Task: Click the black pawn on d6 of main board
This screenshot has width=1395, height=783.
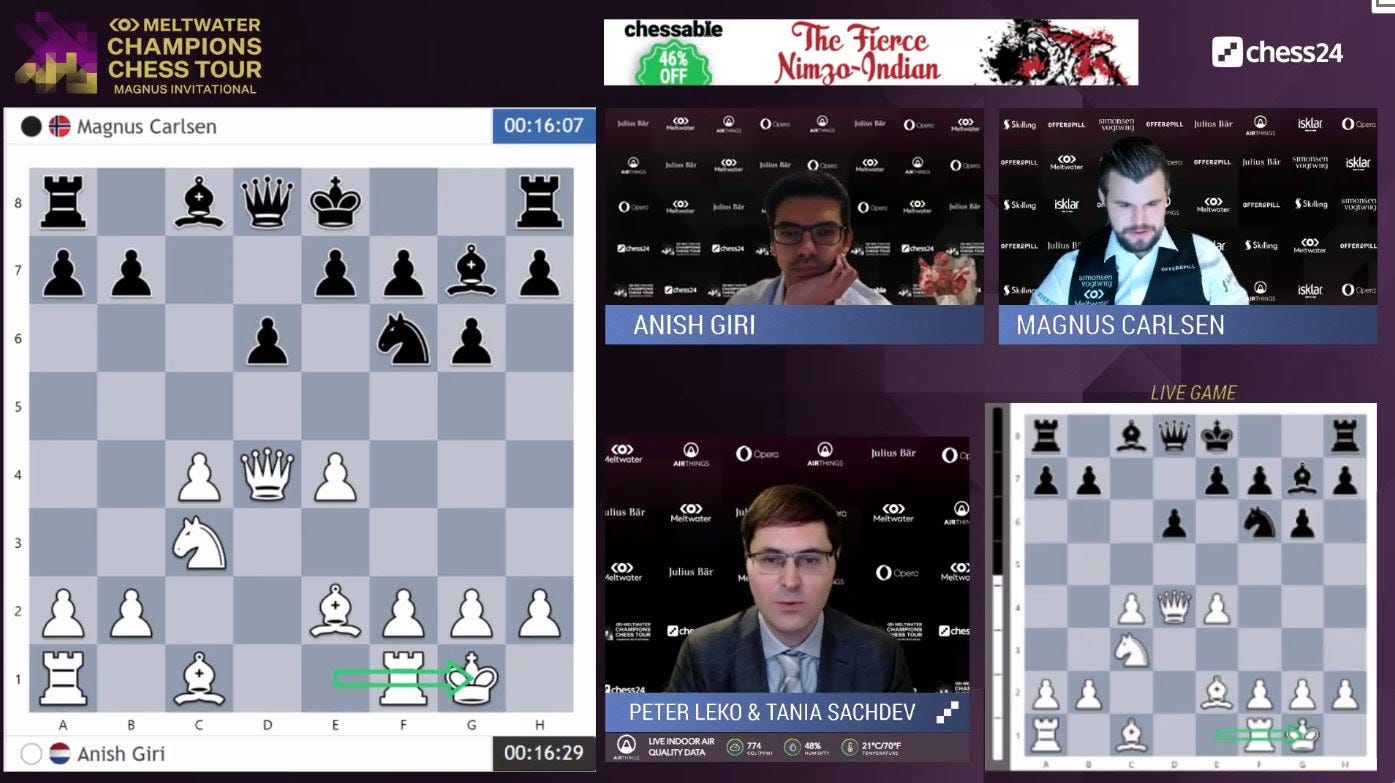Action: click(x=267, y=340)
